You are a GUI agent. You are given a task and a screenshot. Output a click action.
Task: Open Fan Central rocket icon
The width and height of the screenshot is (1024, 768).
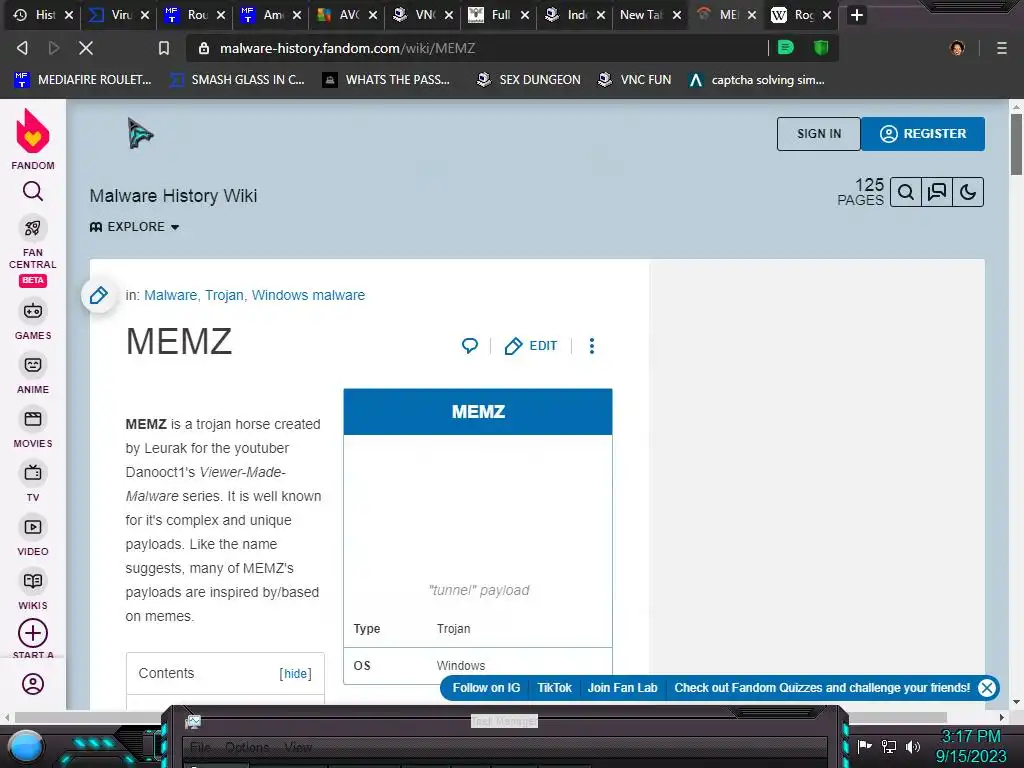(x=33, y=229)
